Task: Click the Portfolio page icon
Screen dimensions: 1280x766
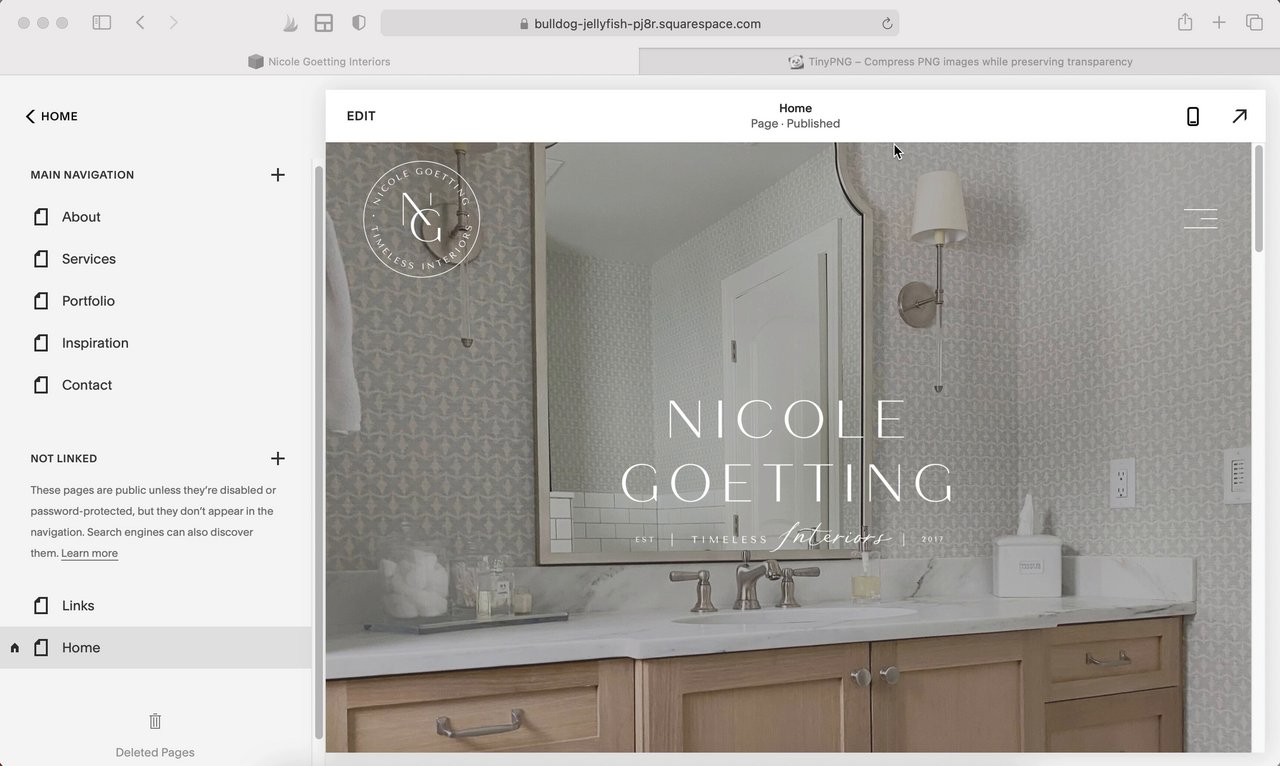Action: [x=41, y=301]
